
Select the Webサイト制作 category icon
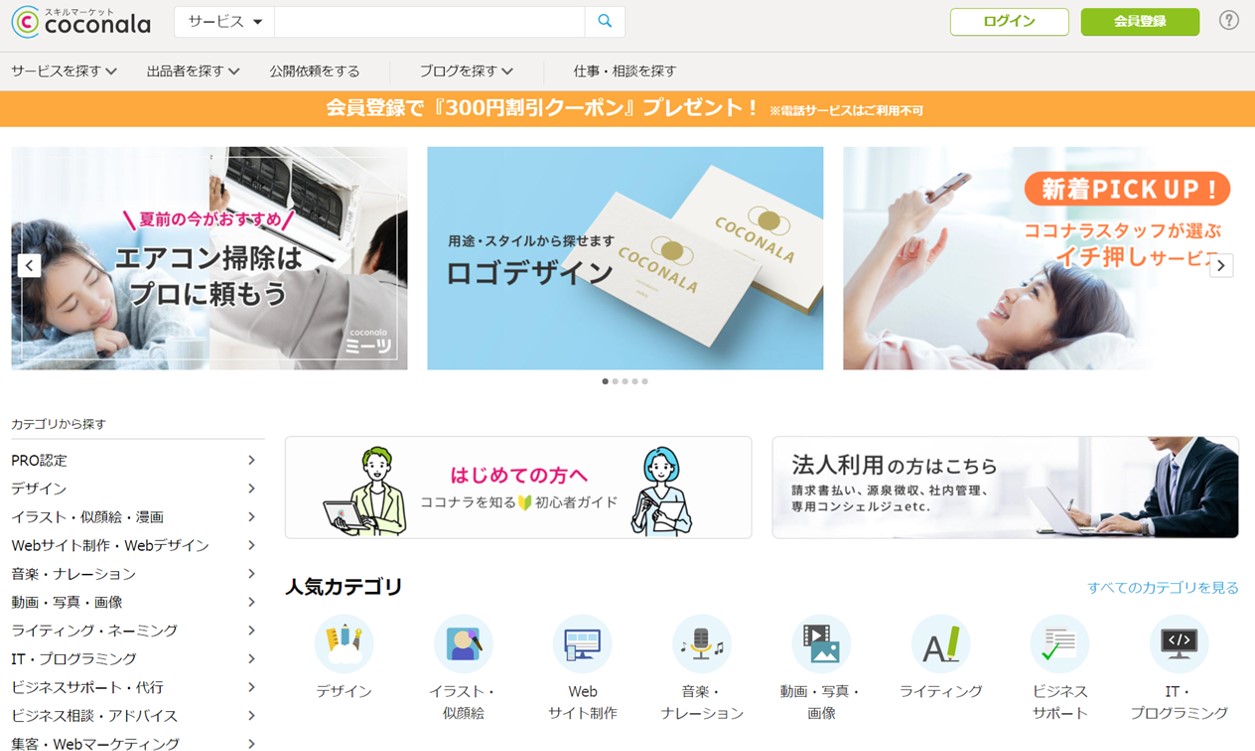[x=583, y=644]
